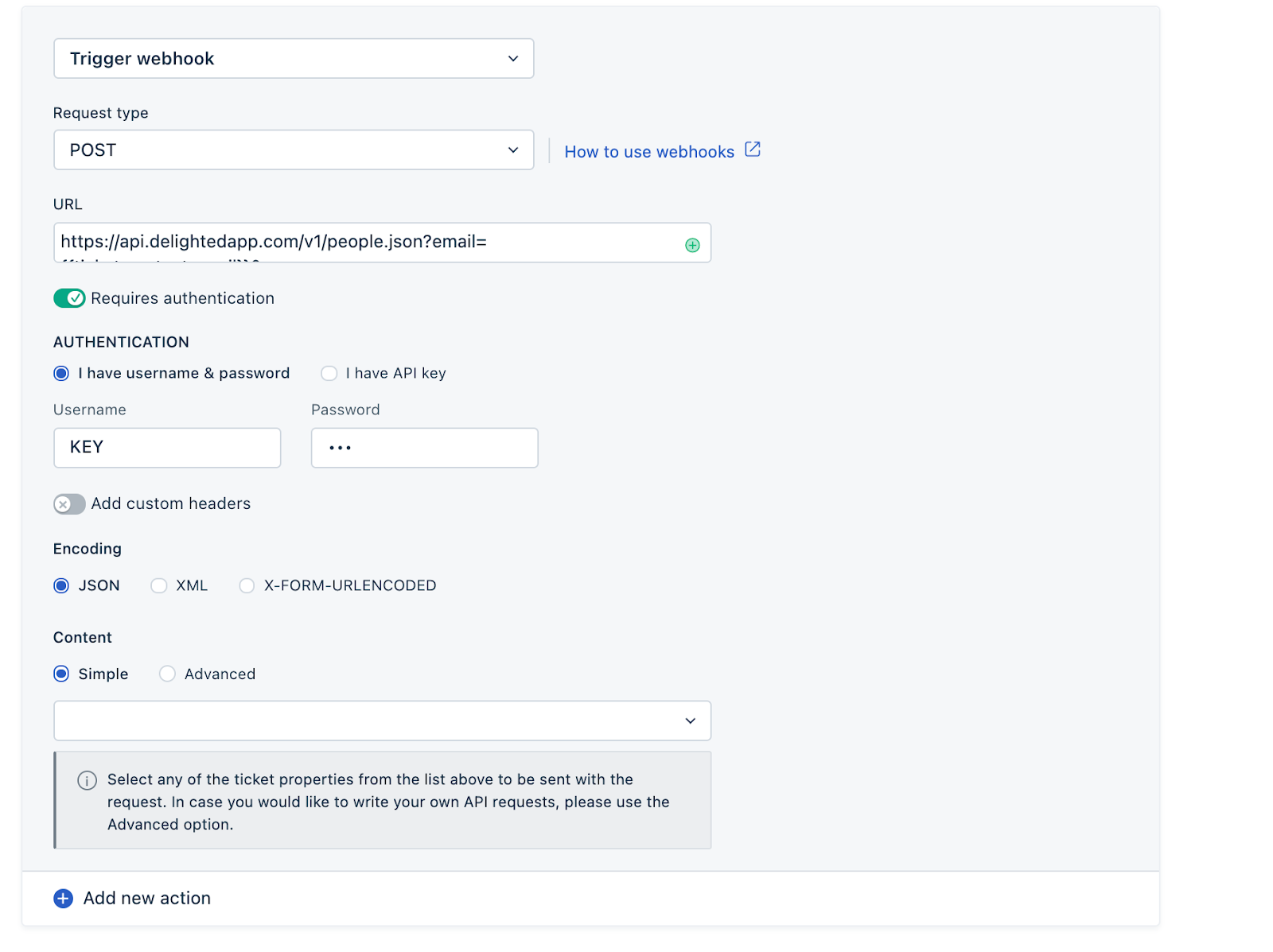Enable the Add custom headers switch

69,504
